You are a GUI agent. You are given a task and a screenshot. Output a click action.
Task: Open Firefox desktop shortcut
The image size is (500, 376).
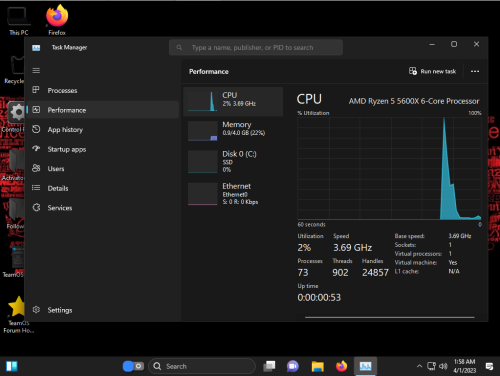(x=57, y=20)
